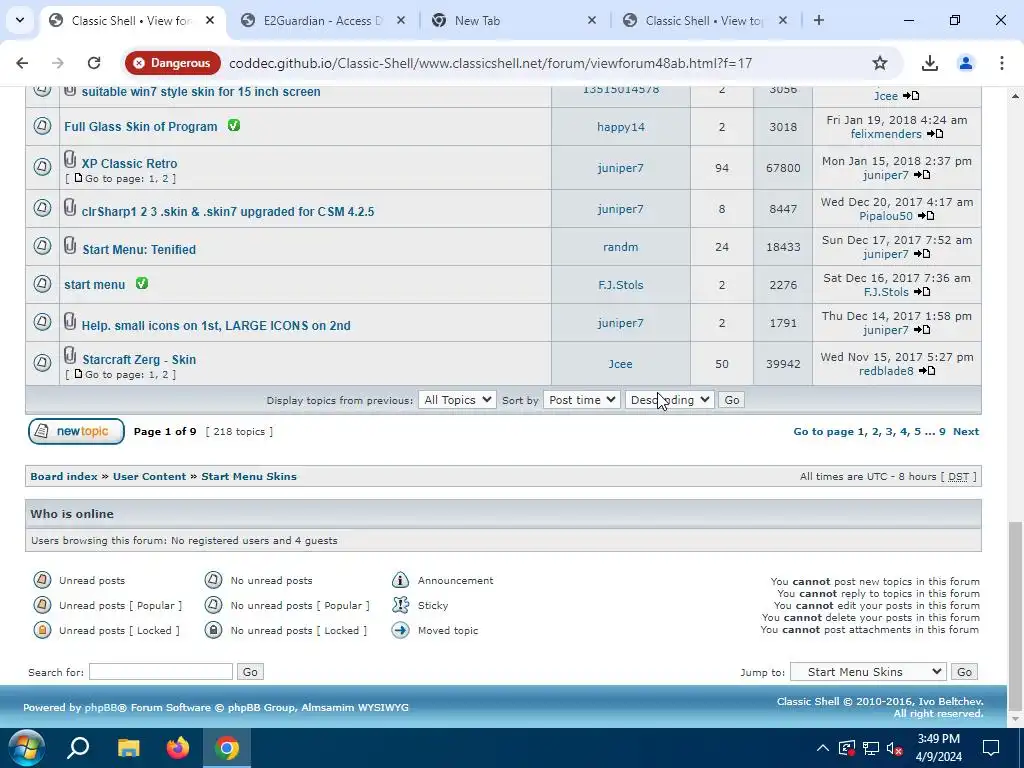Viewport: 1024px width, 768px height.
Task: Open the Jump to Start Menu Skins dropdown
Action: point(869,671)
